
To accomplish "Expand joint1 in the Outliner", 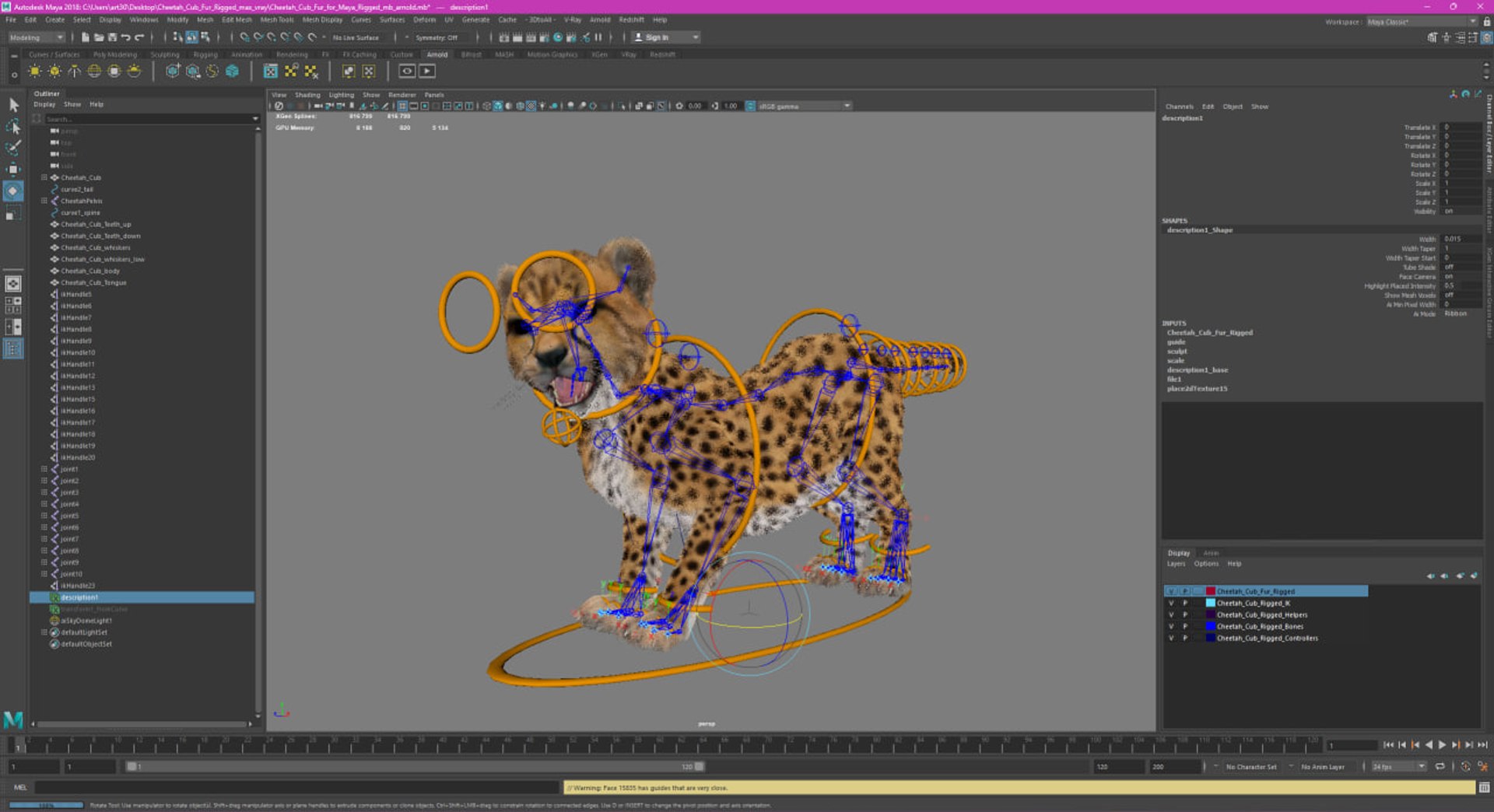I will coord(44,469).
